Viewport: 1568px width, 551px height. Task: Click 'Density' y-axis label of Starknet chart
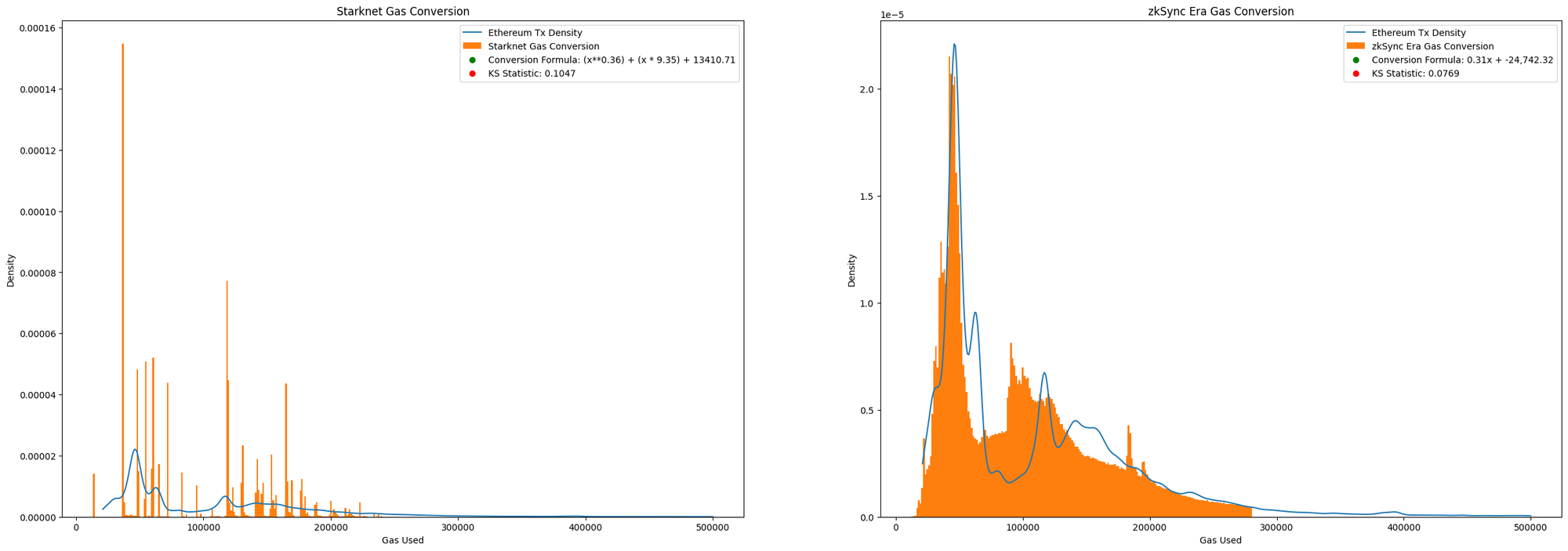(11, 270)
